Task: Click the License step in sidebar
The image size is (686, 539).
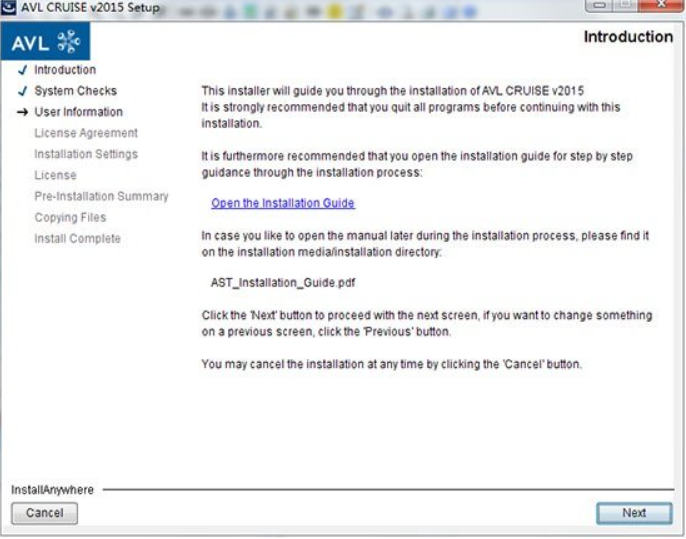Action: [x=56, y=175]
